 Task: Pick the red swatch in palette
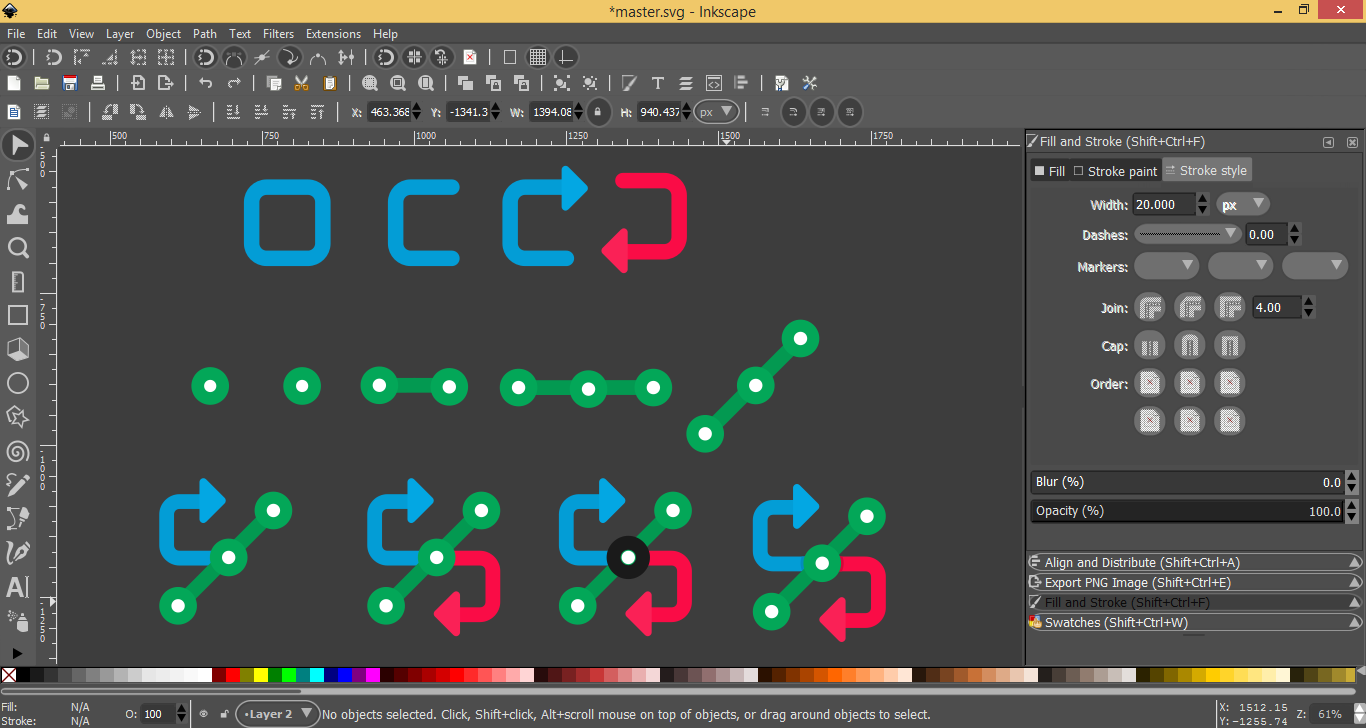(233, 675)
